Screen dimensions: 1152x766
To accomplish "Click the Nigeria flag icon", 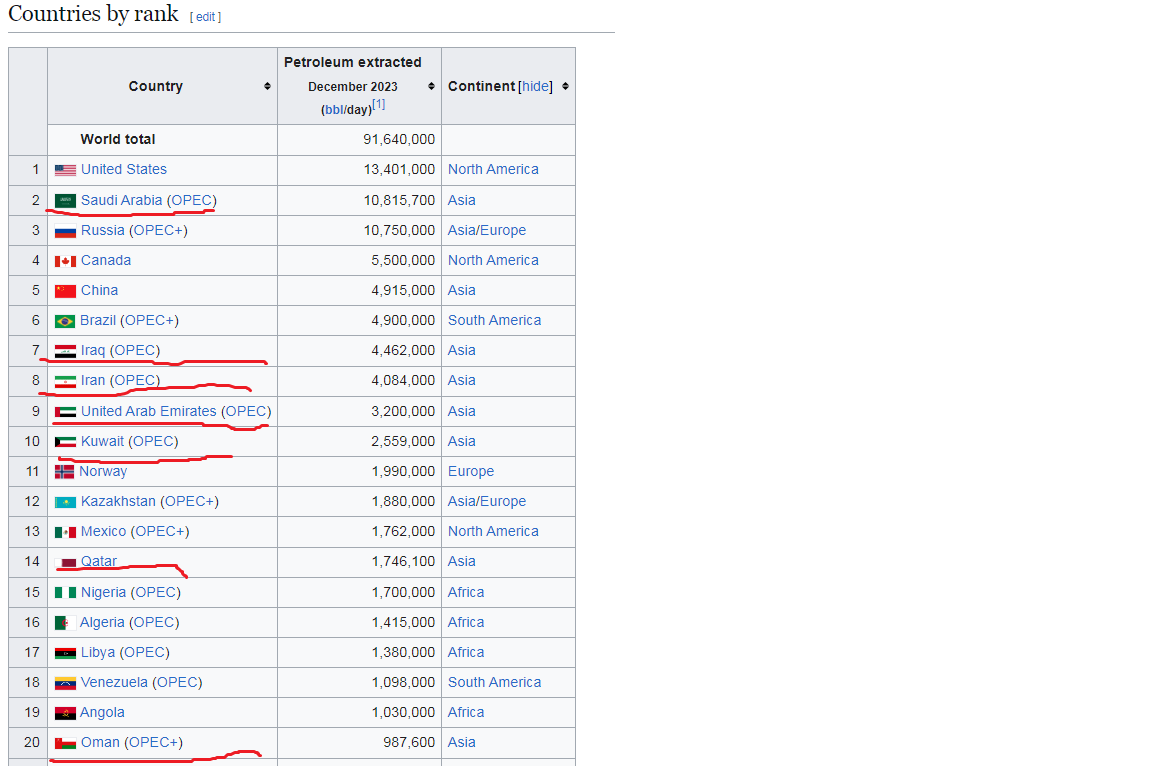I will (65, 593).
